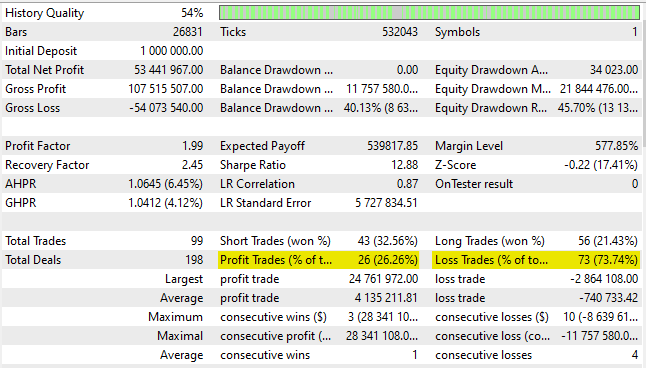The image size is (646, 368).
Task: Click the Total Trades value 99
Action: (x=197, y=240)
